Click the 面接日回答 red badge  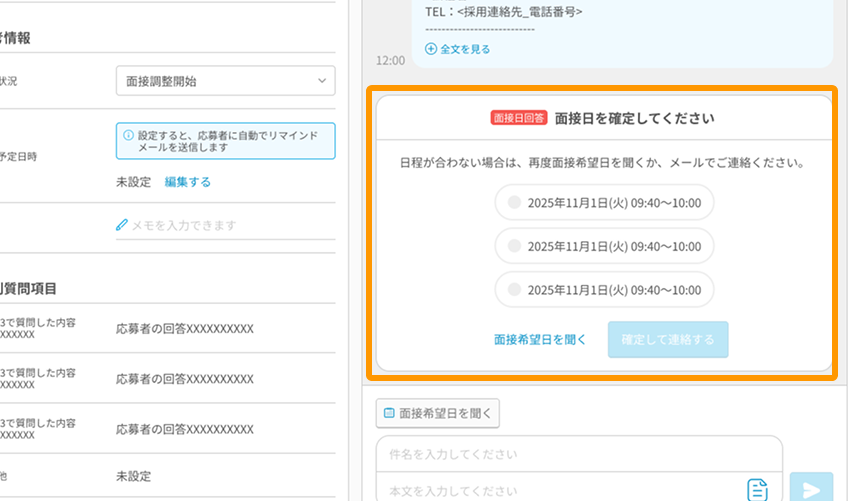tap(519, 118)
